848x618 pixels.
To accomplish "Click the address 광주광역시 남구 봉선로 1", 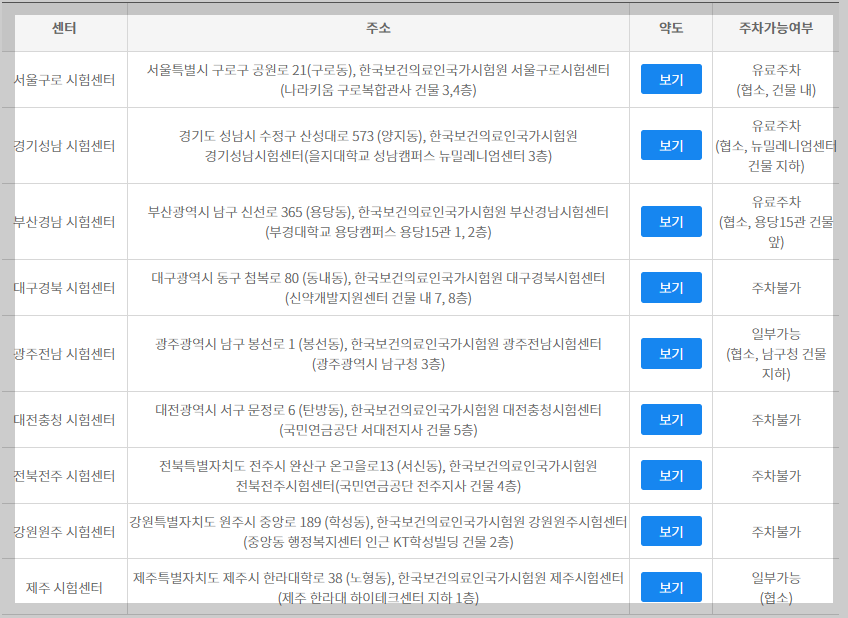I will (x=378, y=354).
